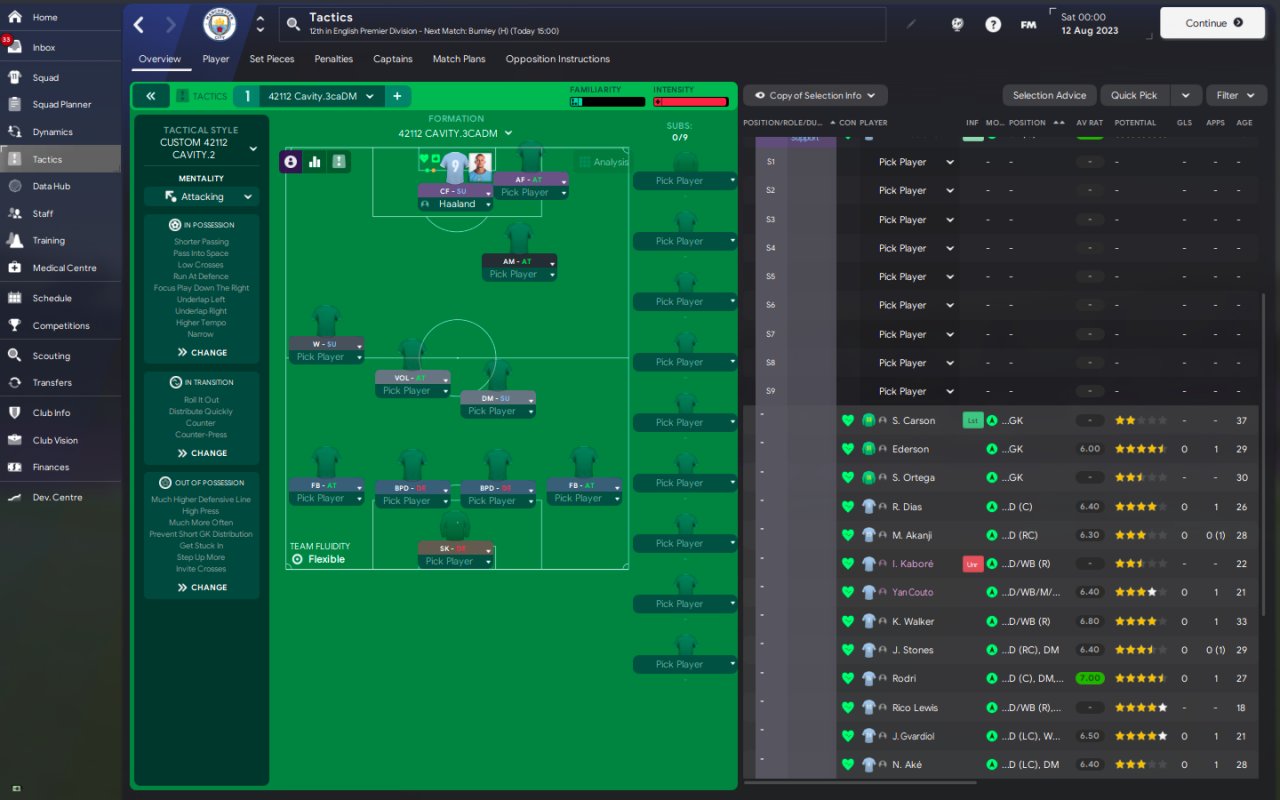Open the Club Info shield icon
The width and height of the screenshot is (1280, 800).
pos(15,412)
